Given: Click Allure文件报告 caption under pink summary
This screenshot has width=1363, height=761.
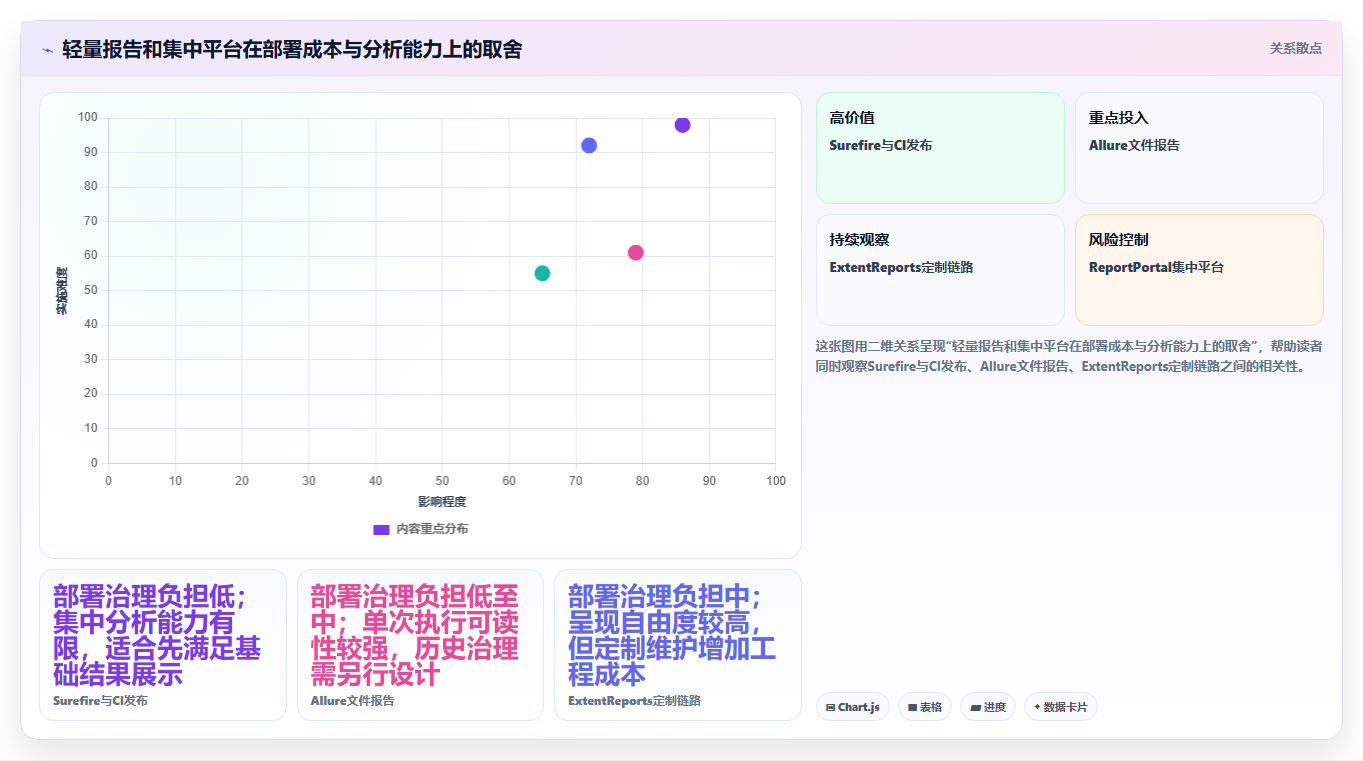Looking at the screenshot, I should tap(352, 701).
